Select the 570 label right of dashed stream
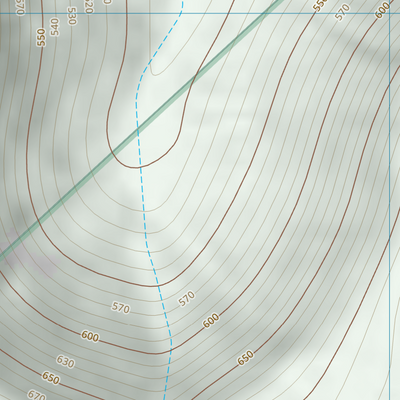The height and width of the screenshot is (400, 400). click(x=187, y=299)
